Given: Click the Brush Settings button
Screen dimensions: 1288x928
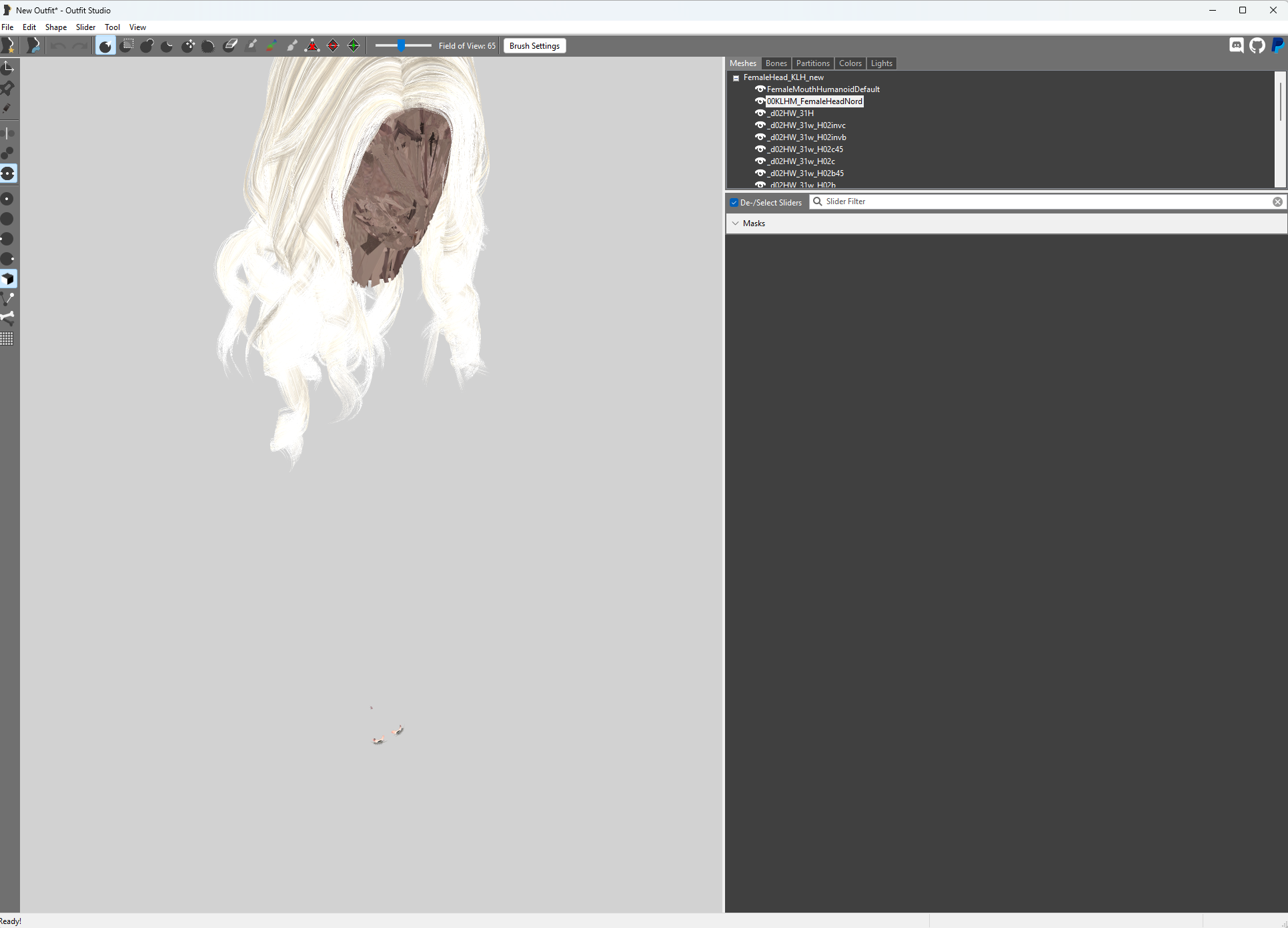Looking at the screenshot, I should tap(534, 46).
